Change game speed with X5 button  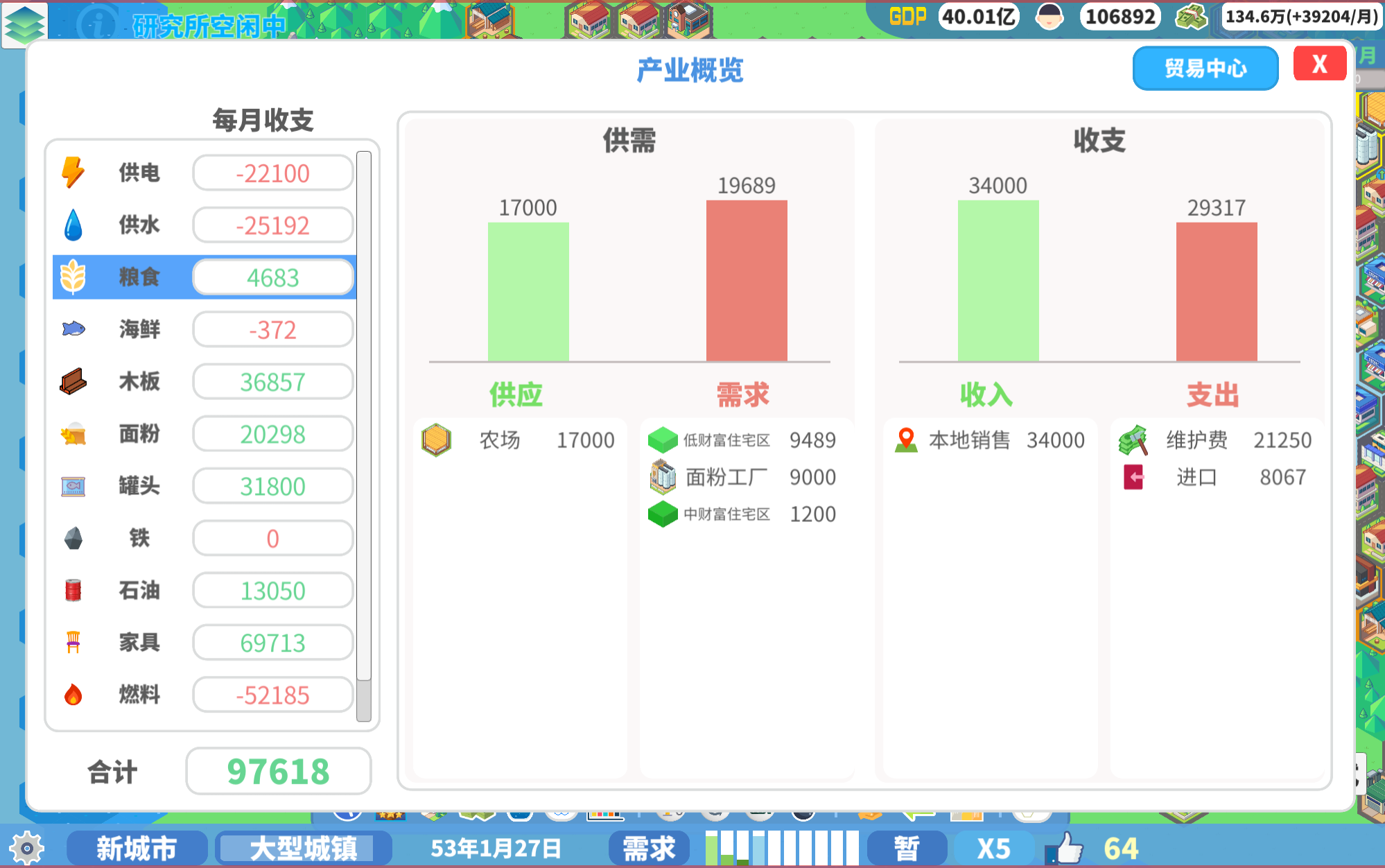click(993, 848)
